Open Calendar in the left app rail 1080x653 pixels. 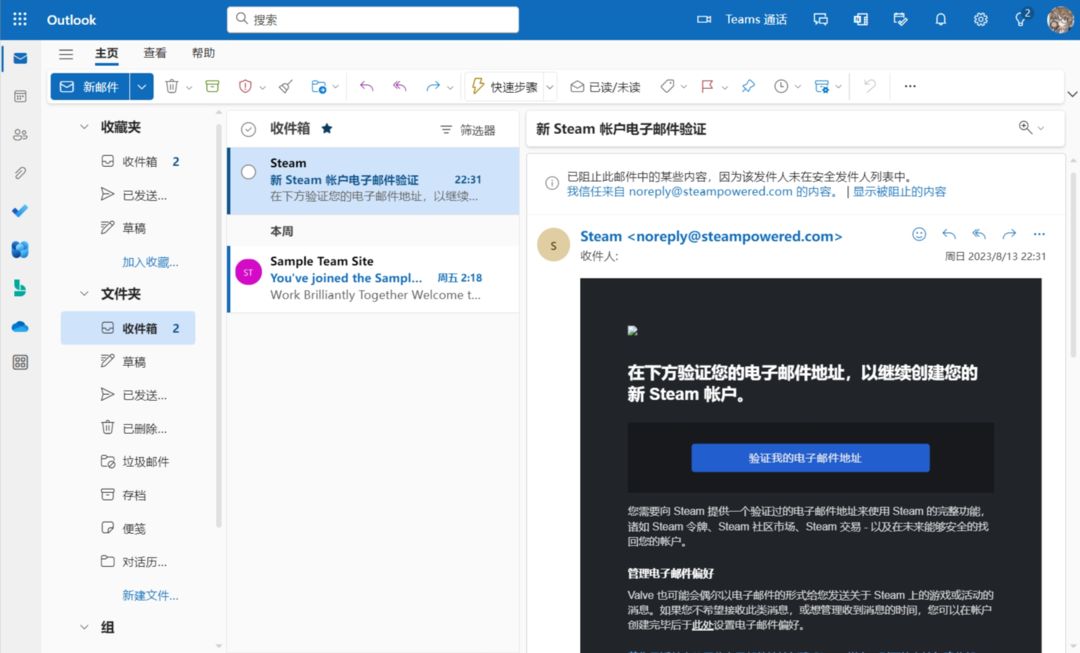20,96
